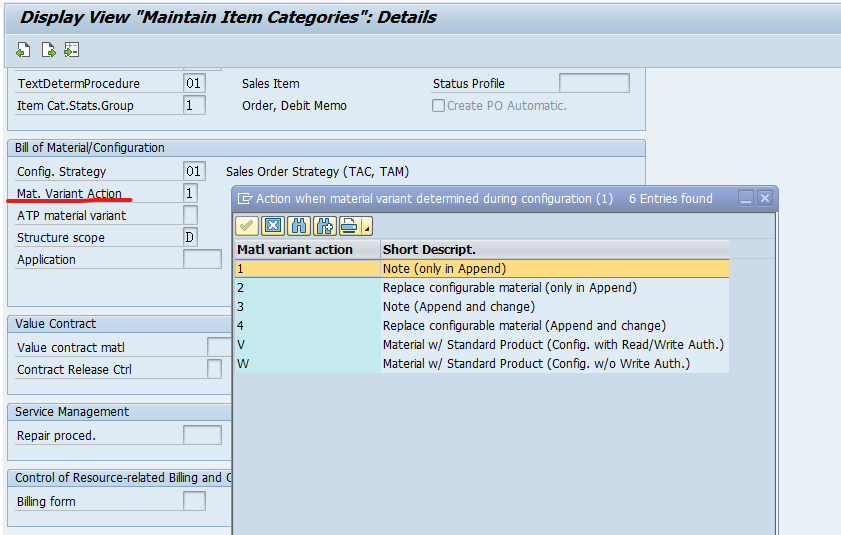The image size is (841, 535).
Task: Click the popup title bar menu icon
Action: (245, 199)
